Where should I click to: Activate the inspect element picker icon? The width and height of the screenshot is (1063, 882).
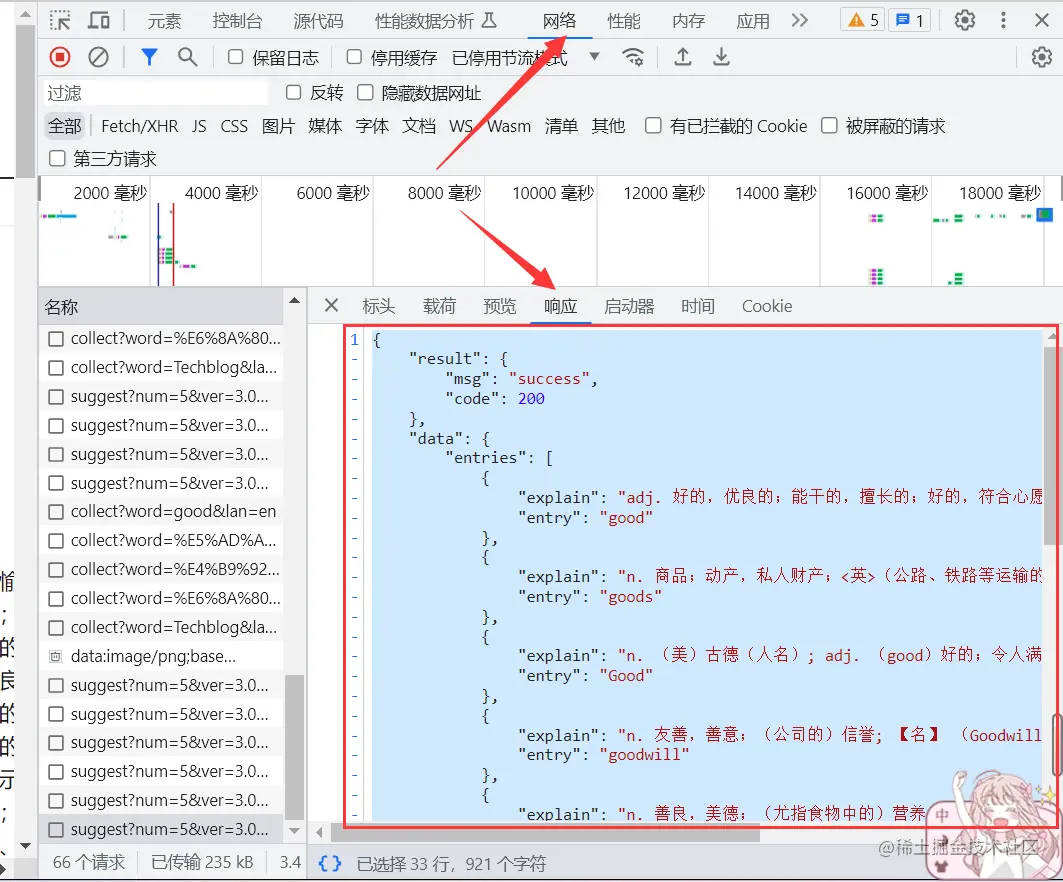coord(60,20)
